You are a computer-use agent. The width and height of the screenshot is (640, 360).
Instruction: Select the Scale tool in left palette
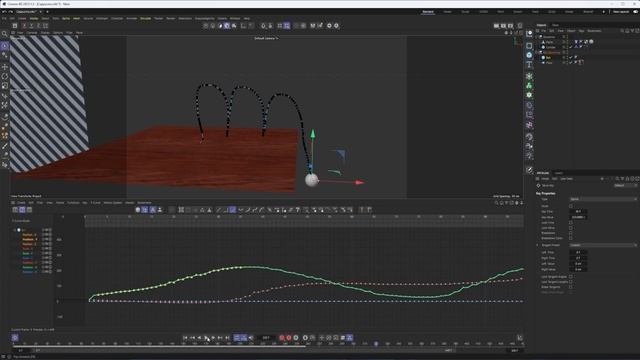tap(4, 86)
